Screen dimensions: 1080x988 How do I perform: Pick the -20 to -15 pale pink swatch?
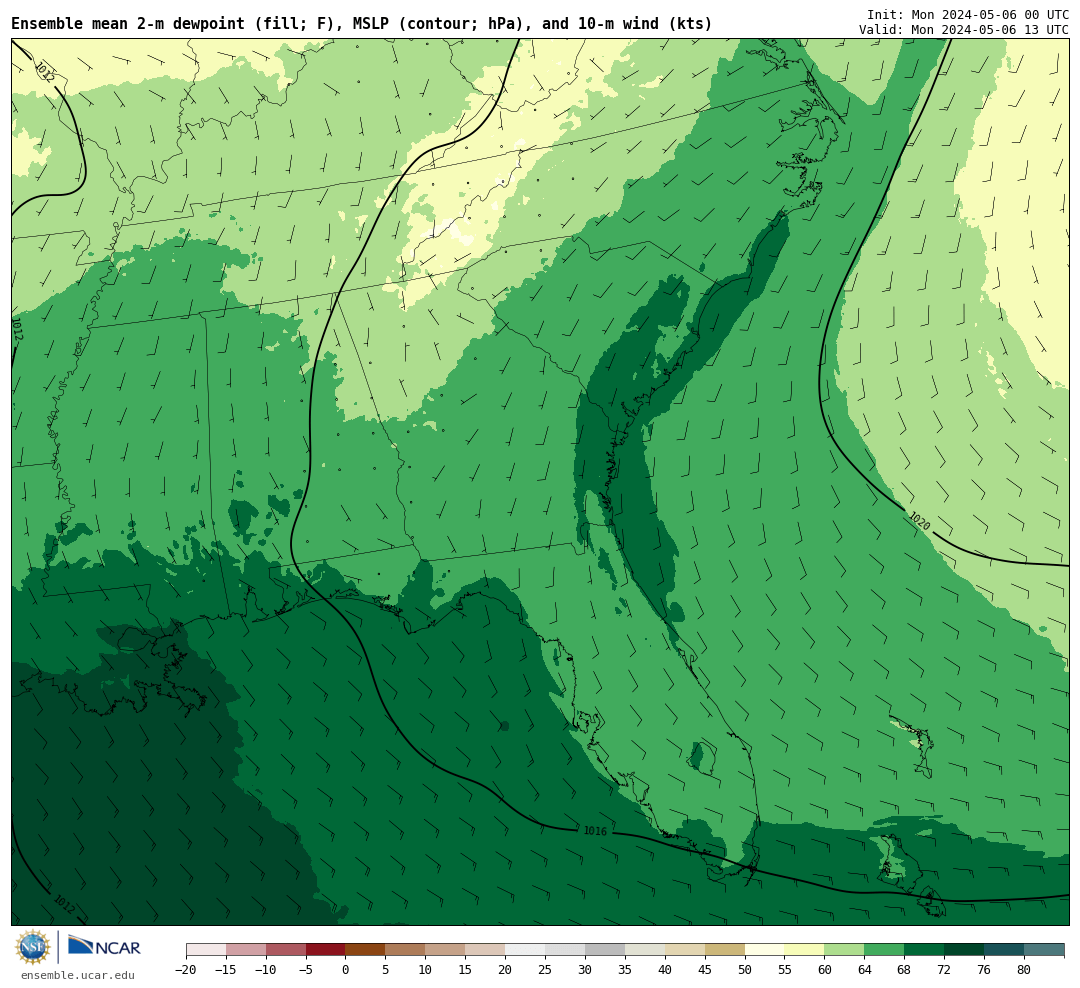(206, 950)
